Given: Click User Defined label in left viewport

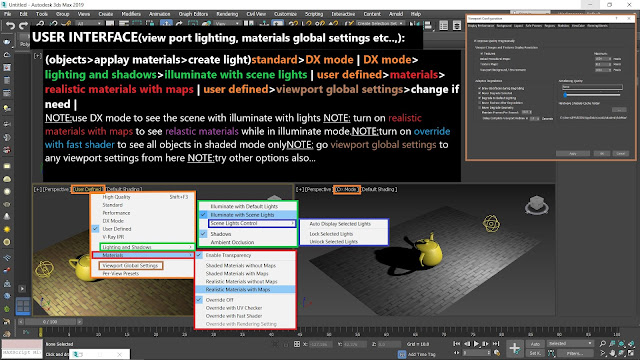Looking at the screenshot, I should pos(88,189).
